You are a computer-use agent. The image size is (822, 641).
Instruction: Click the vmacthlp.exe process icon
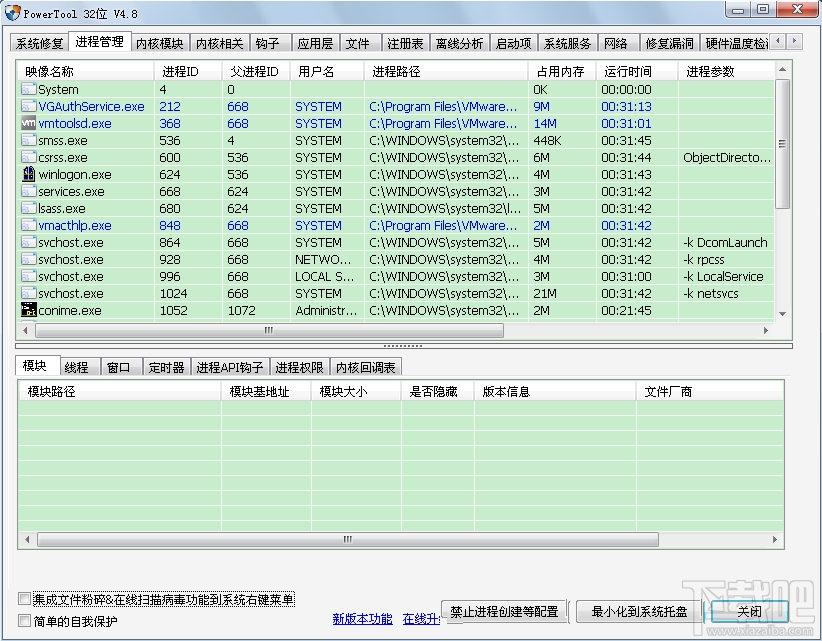point(27,225)
